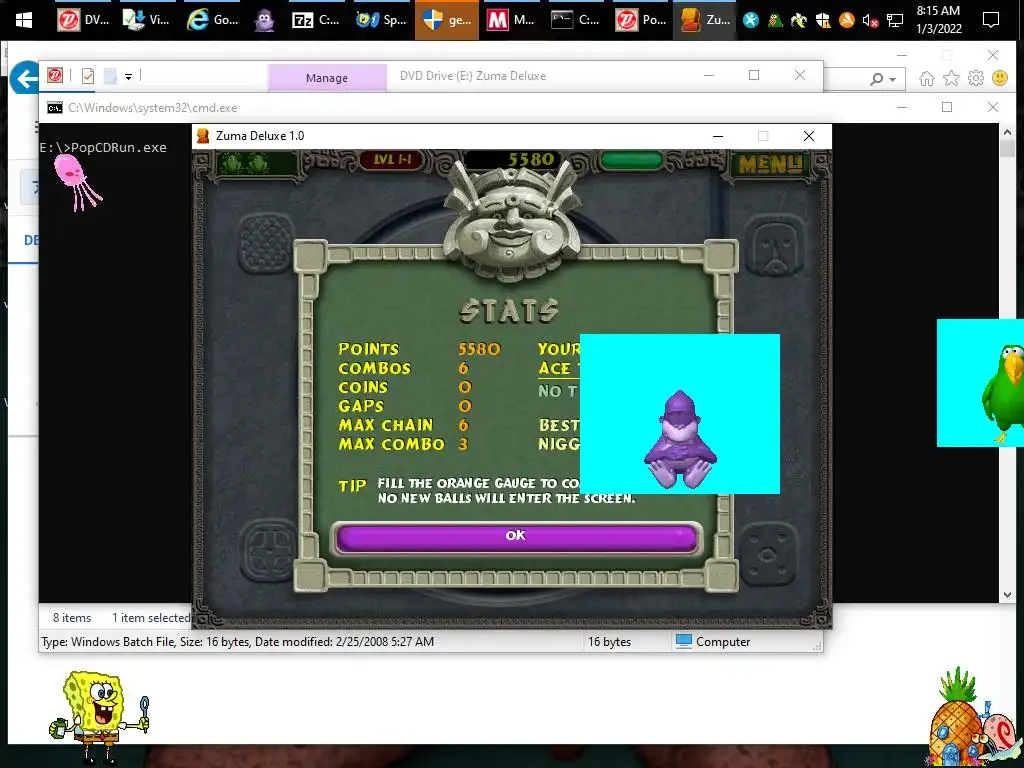Click the MAX CHAIN stat label
1024x768 pixels.
386,425
